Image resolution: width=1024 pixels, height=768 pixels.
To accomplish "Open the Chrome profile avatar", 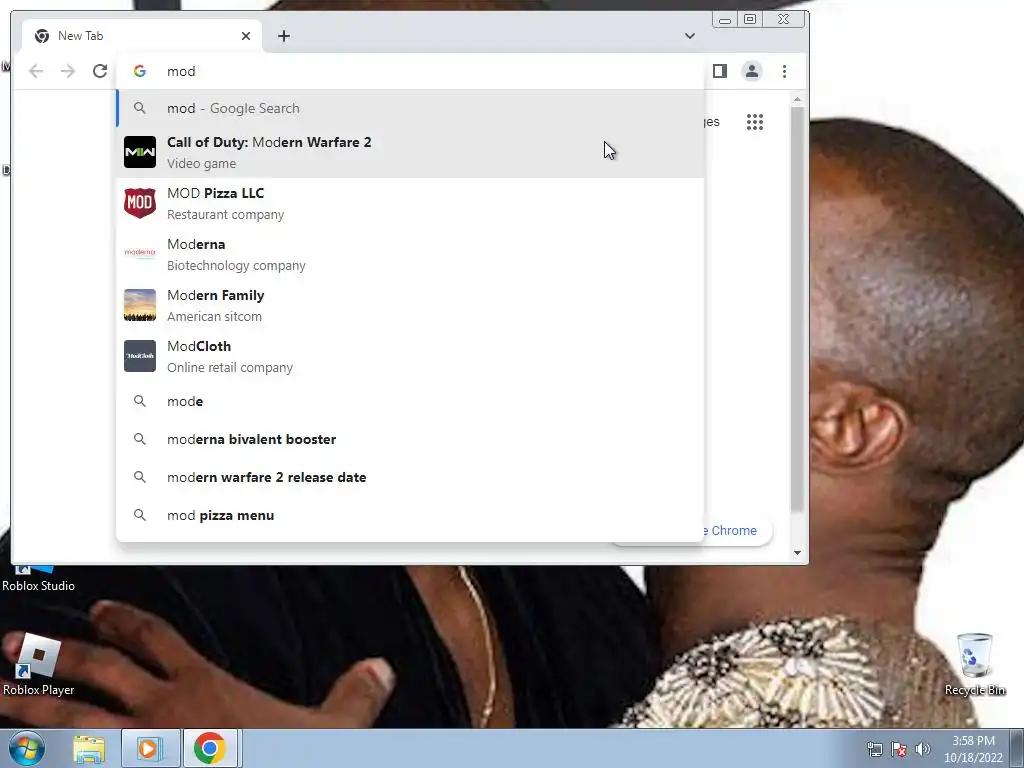I will click(752, 71).
